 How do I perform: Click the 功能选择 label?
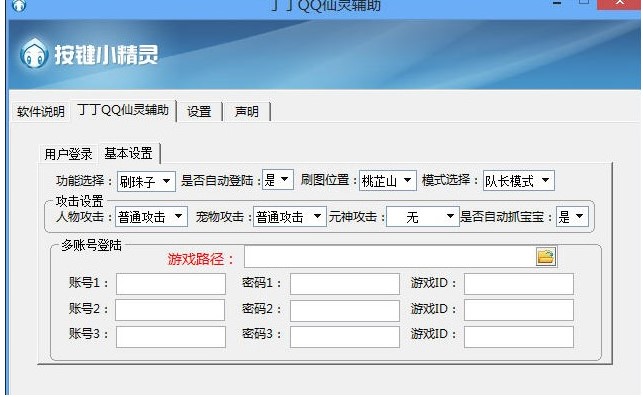tap(84, 180)
